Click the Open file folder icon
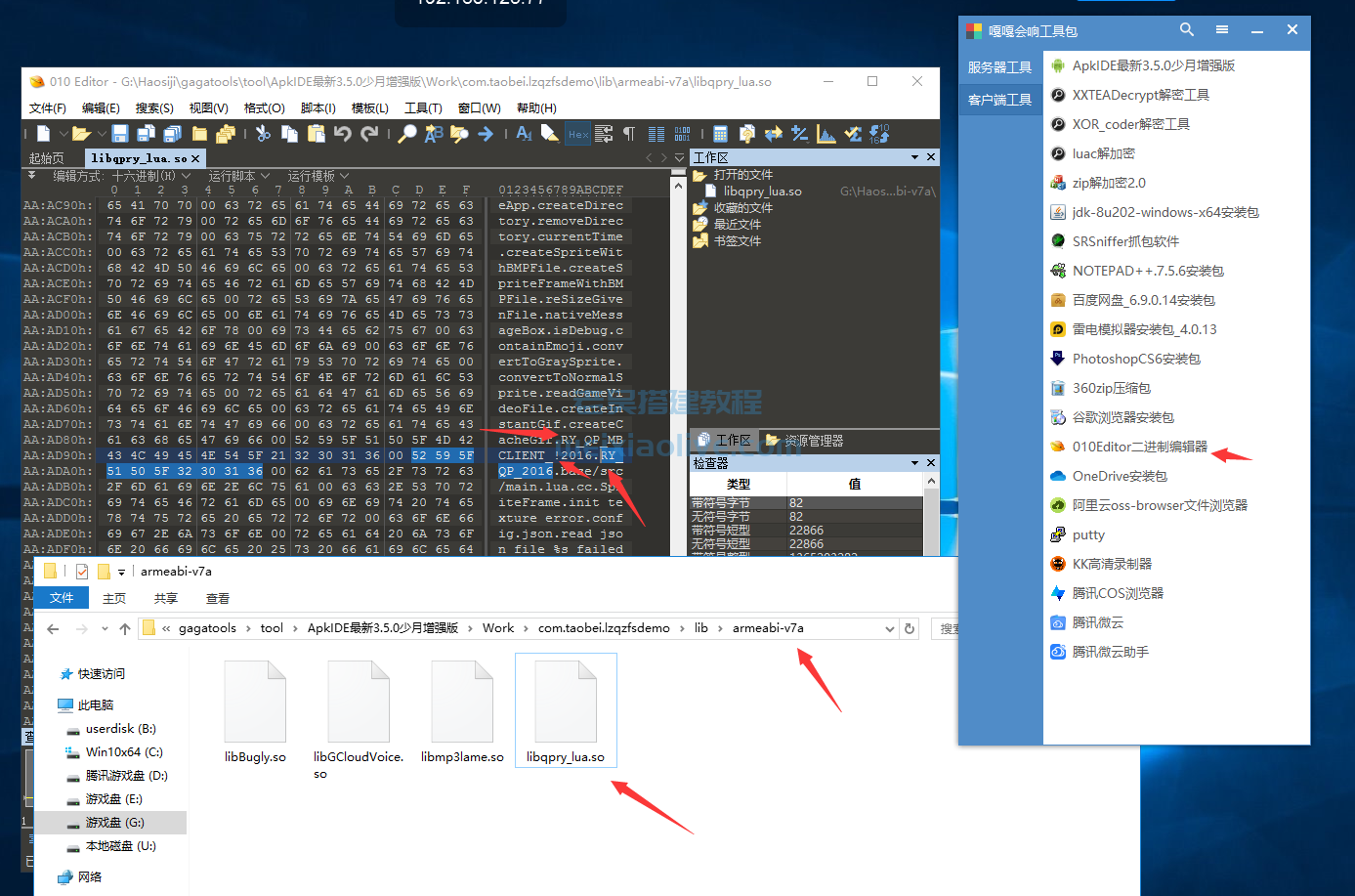Viewport: 1355px width, 896px height. point(81,134)
